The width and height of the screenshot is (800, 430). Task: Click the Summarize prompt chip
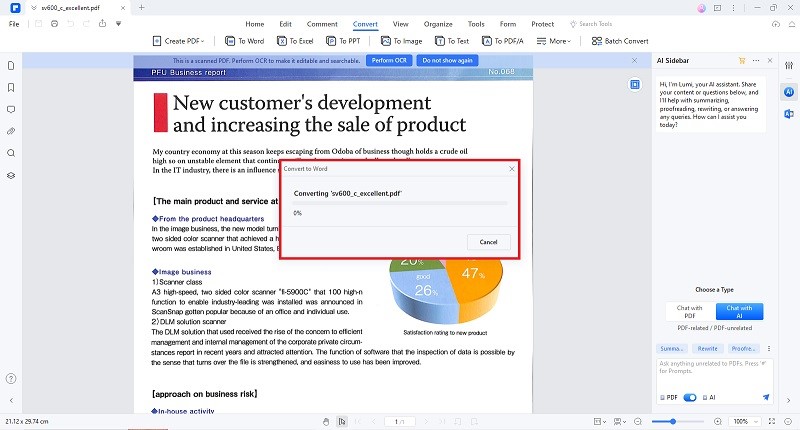point(671,348)
